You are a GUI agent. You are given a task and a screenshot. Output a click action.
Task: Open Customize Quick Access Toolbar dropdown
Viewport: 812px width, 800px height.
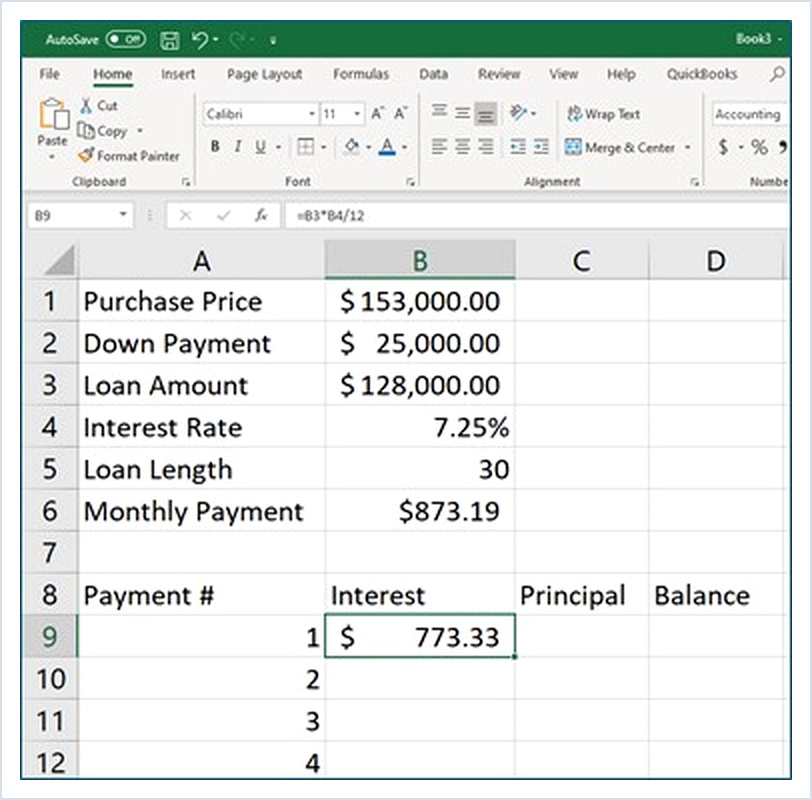tap(273, 40)
